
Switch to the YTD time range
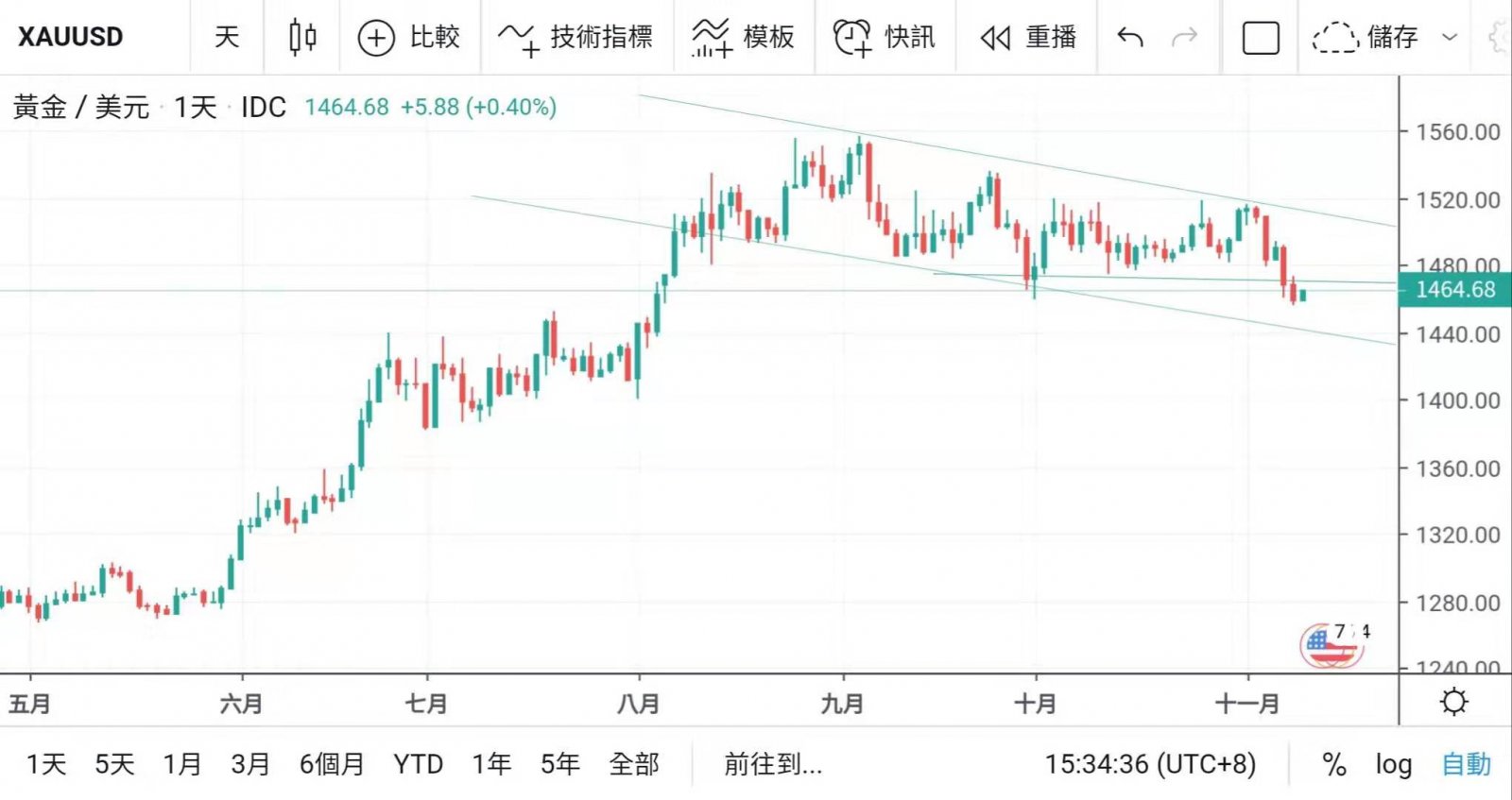pos(418,764)
